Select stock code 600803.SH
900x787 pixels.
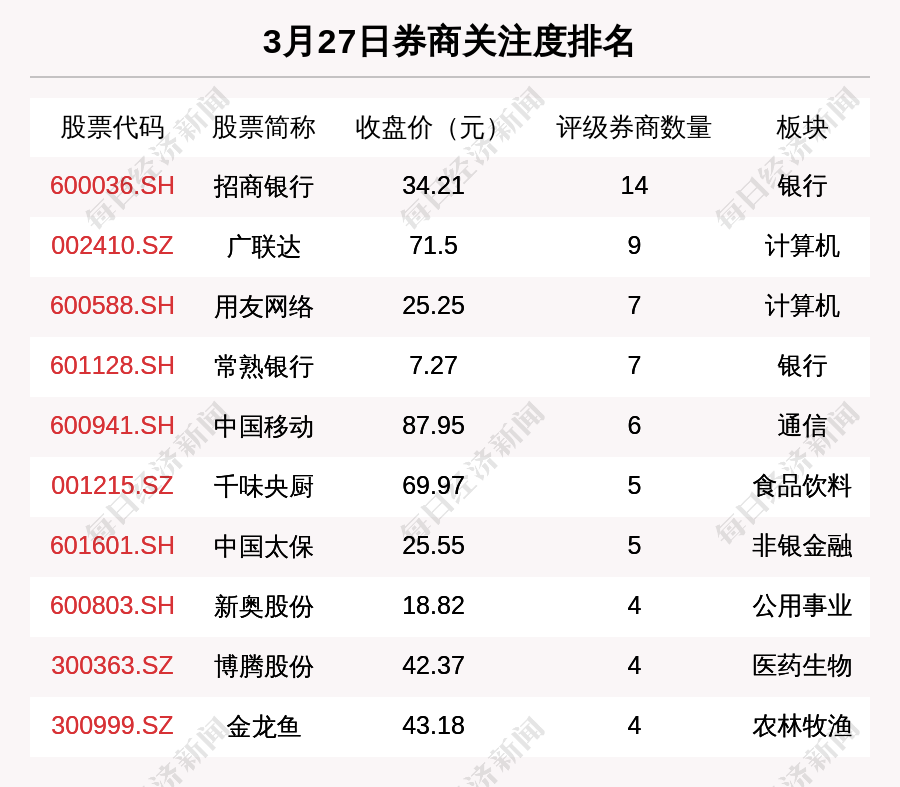[x=112, y=606]
